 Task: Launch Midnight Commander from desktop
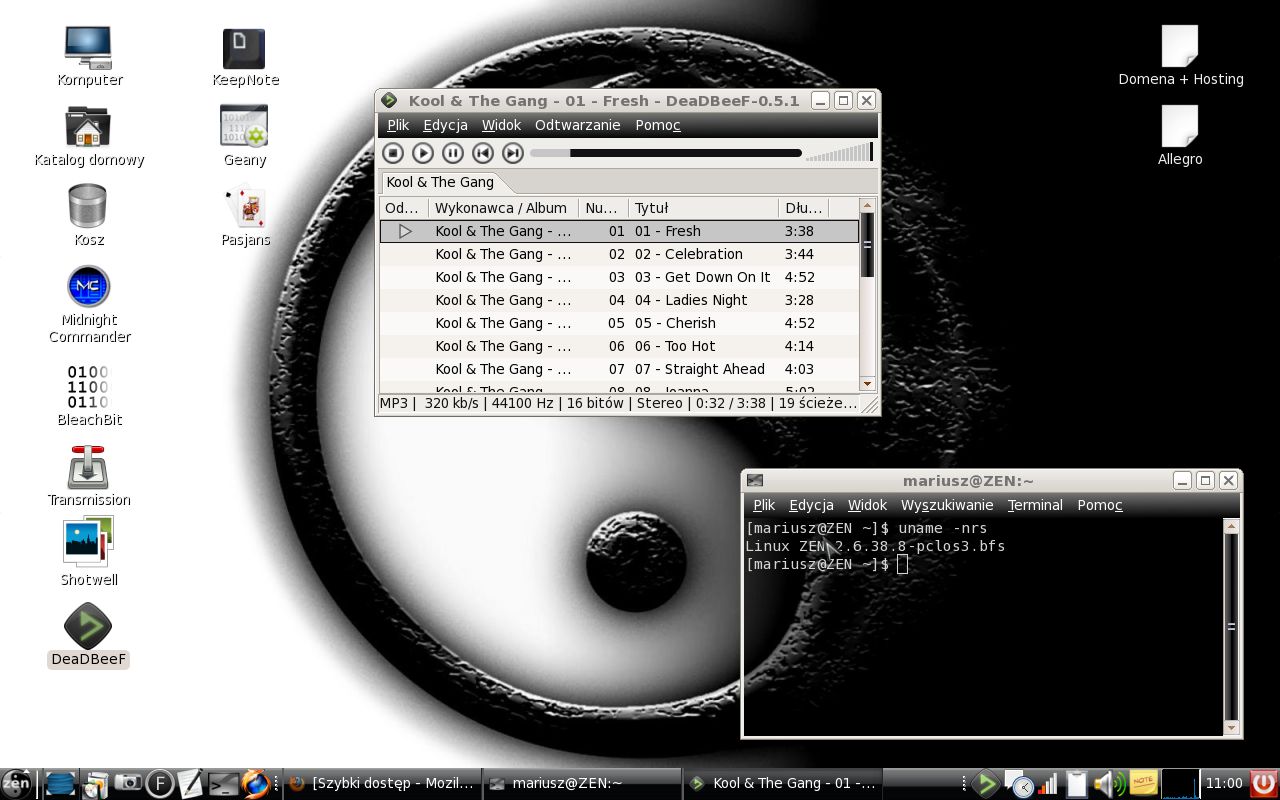89,305
